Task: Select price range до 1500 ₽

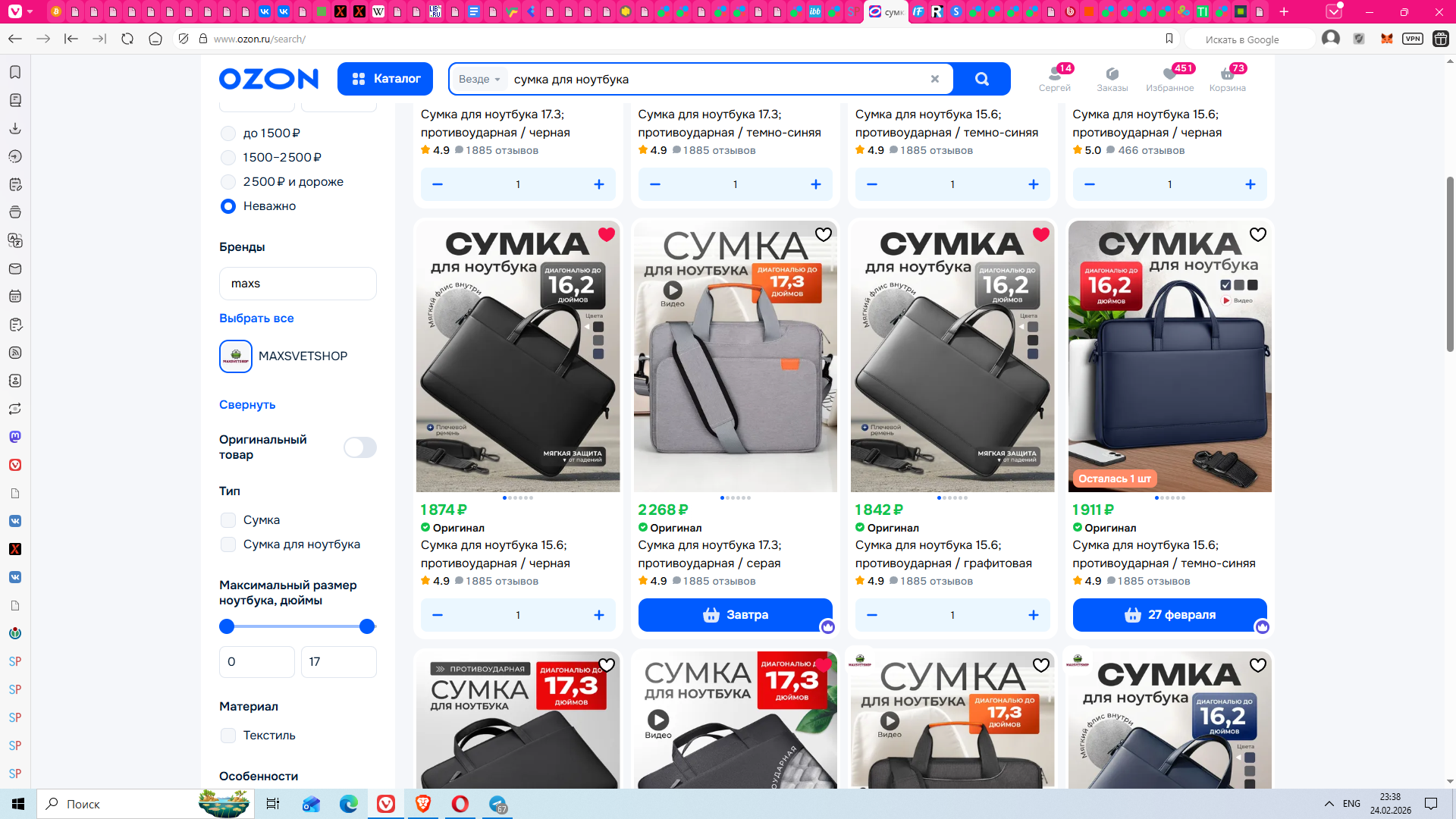Action: click(x=228, y=133)
